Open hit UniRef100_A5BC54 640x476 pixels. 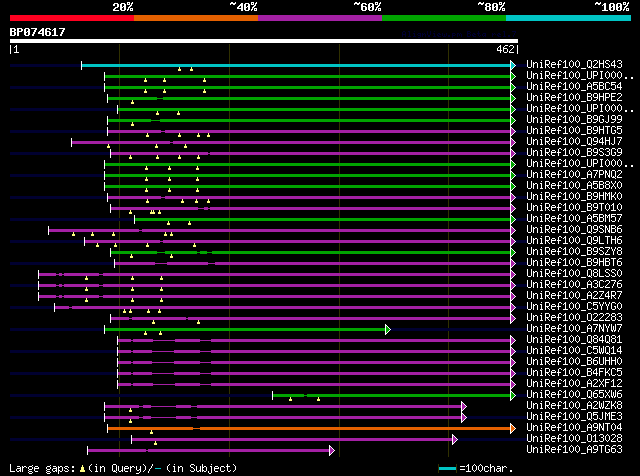[574, 87]
